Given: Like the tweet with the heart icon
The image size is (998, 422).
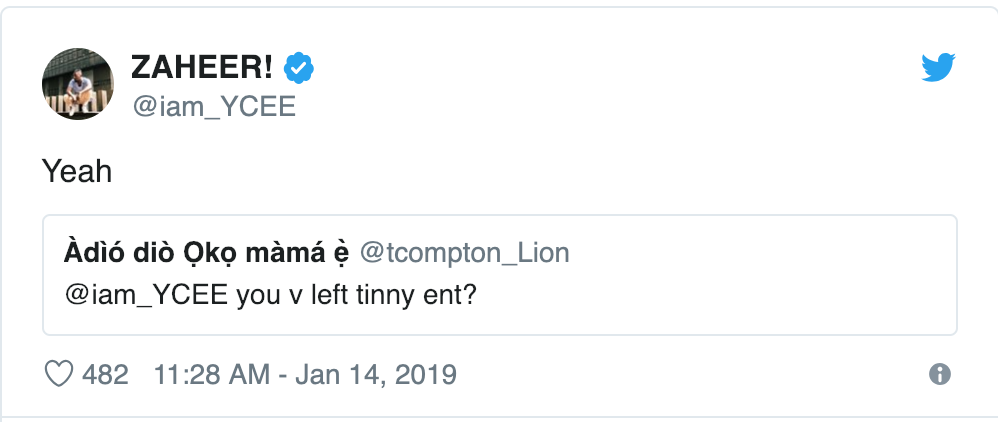Looking at the screenshot, I should (61, 375).
